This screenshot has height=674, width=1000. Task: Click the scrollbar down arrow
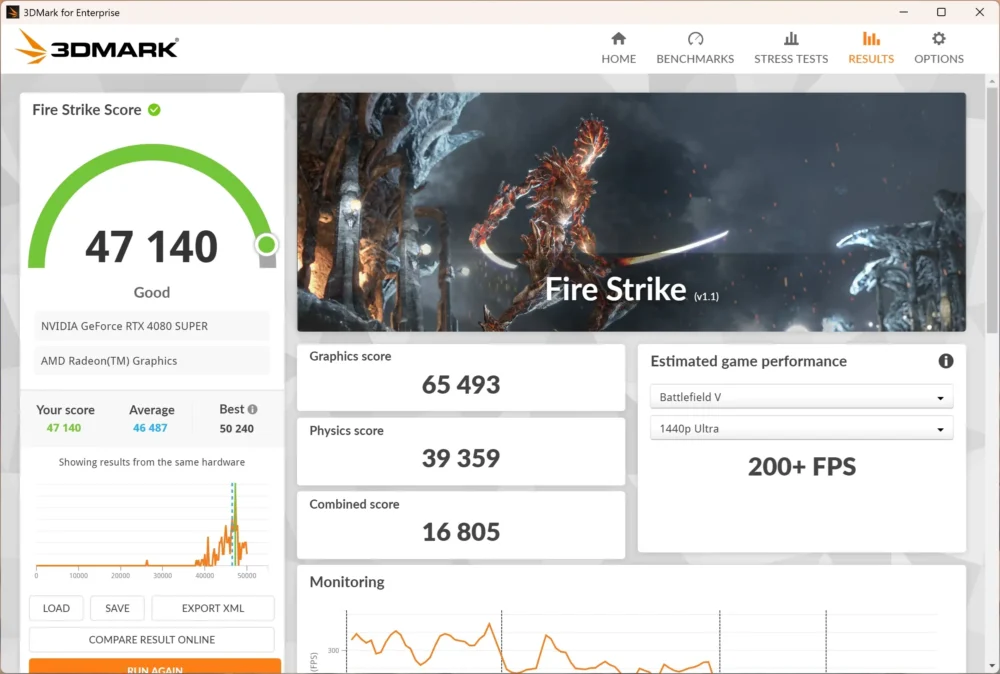(992, 666)
